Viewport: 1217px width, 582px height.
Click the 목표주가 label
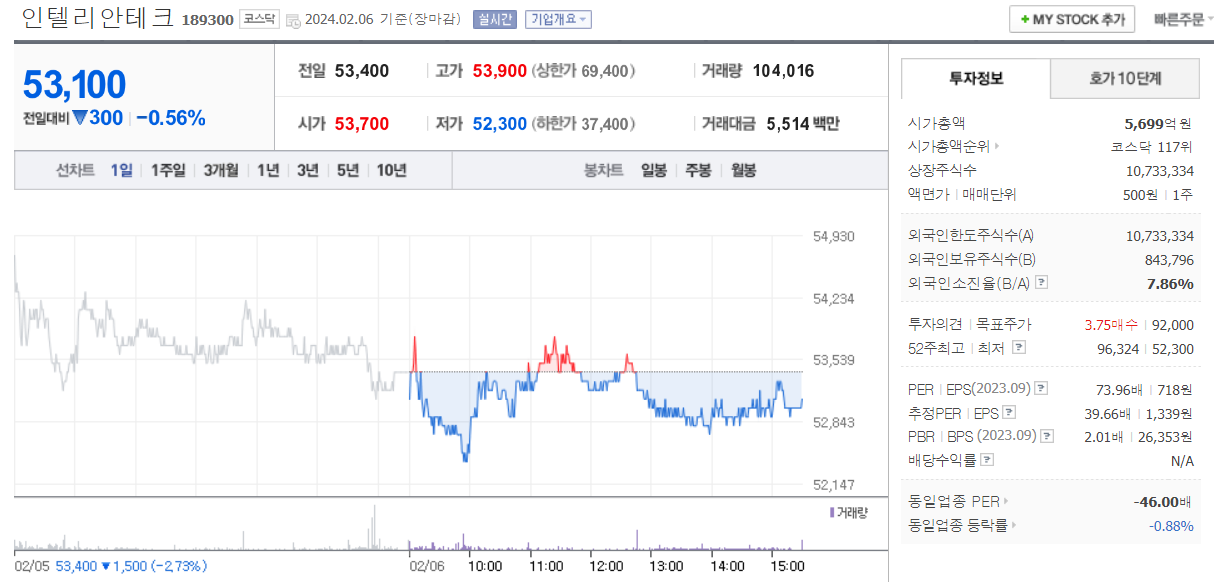[x=1003, y=324]
